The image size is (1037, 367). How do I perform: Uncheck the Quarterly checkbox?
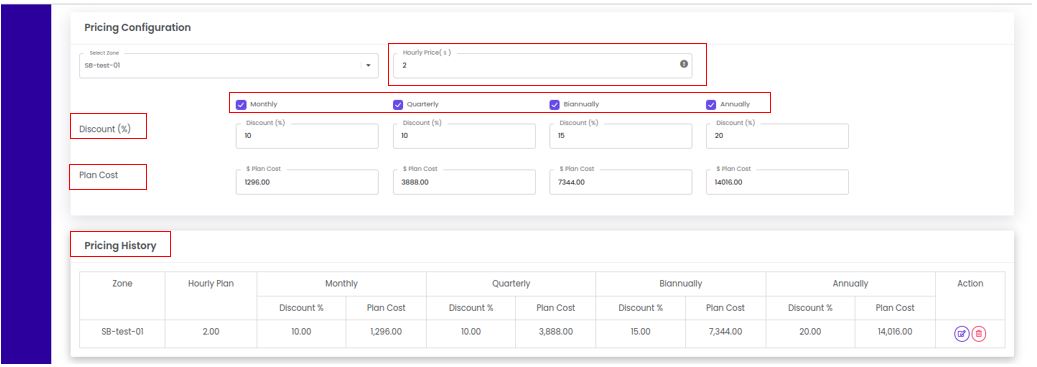[x=398, y=104]
